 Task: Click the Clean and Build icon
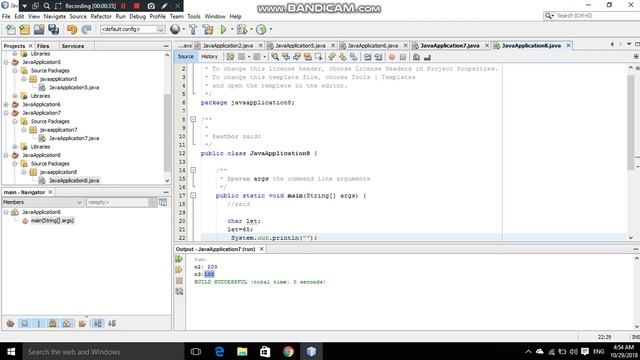(x=208, y=29)
